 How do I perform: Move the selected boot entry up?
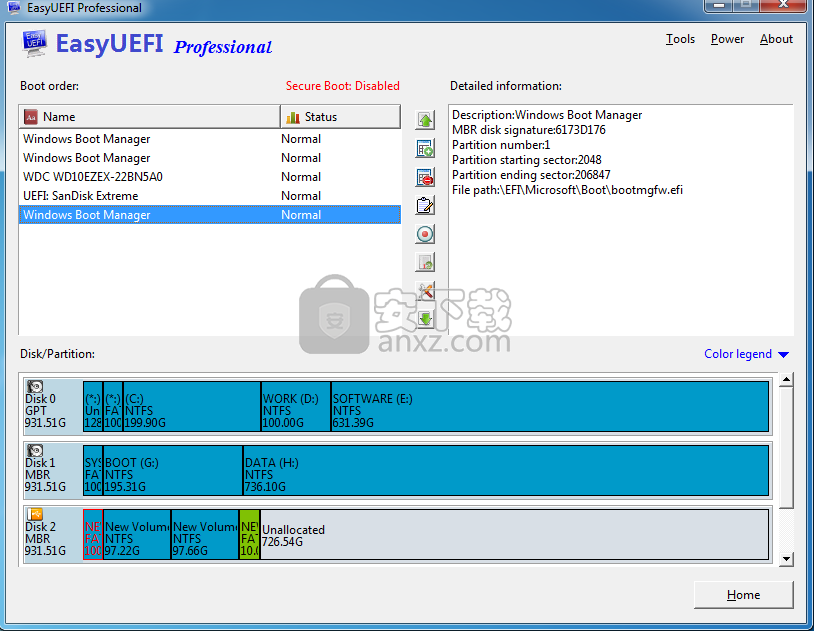click(425, 120)
